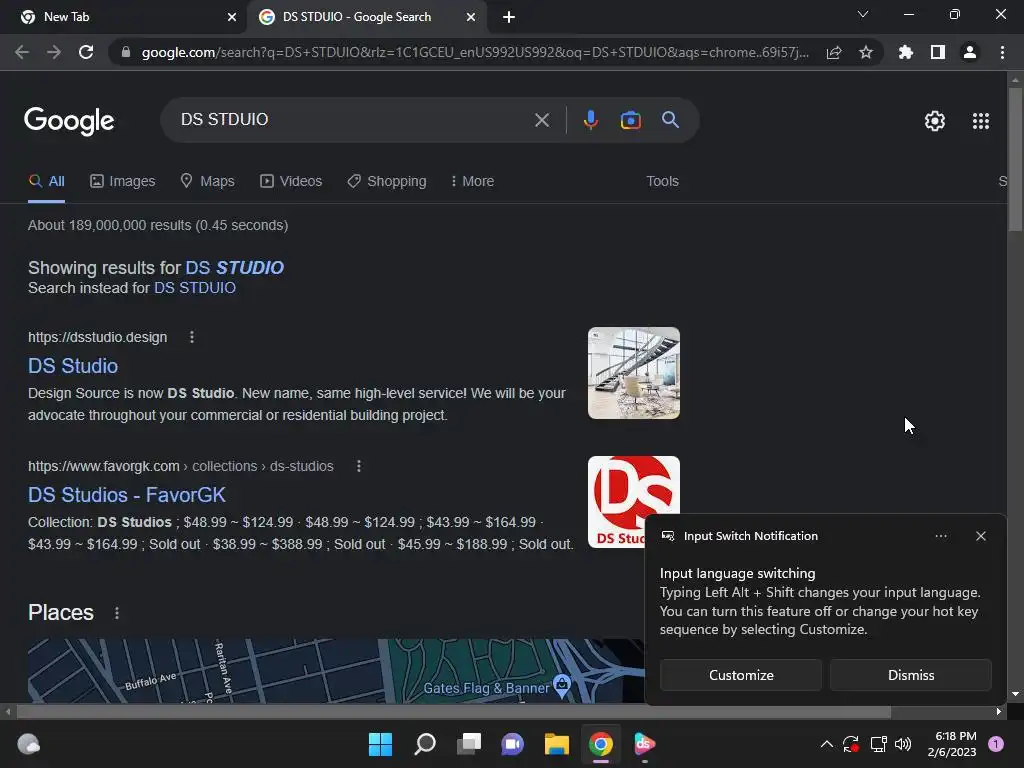Open the weather widget on taskbar
Viewport: 1024px width, 768px height.
point(29,744)
